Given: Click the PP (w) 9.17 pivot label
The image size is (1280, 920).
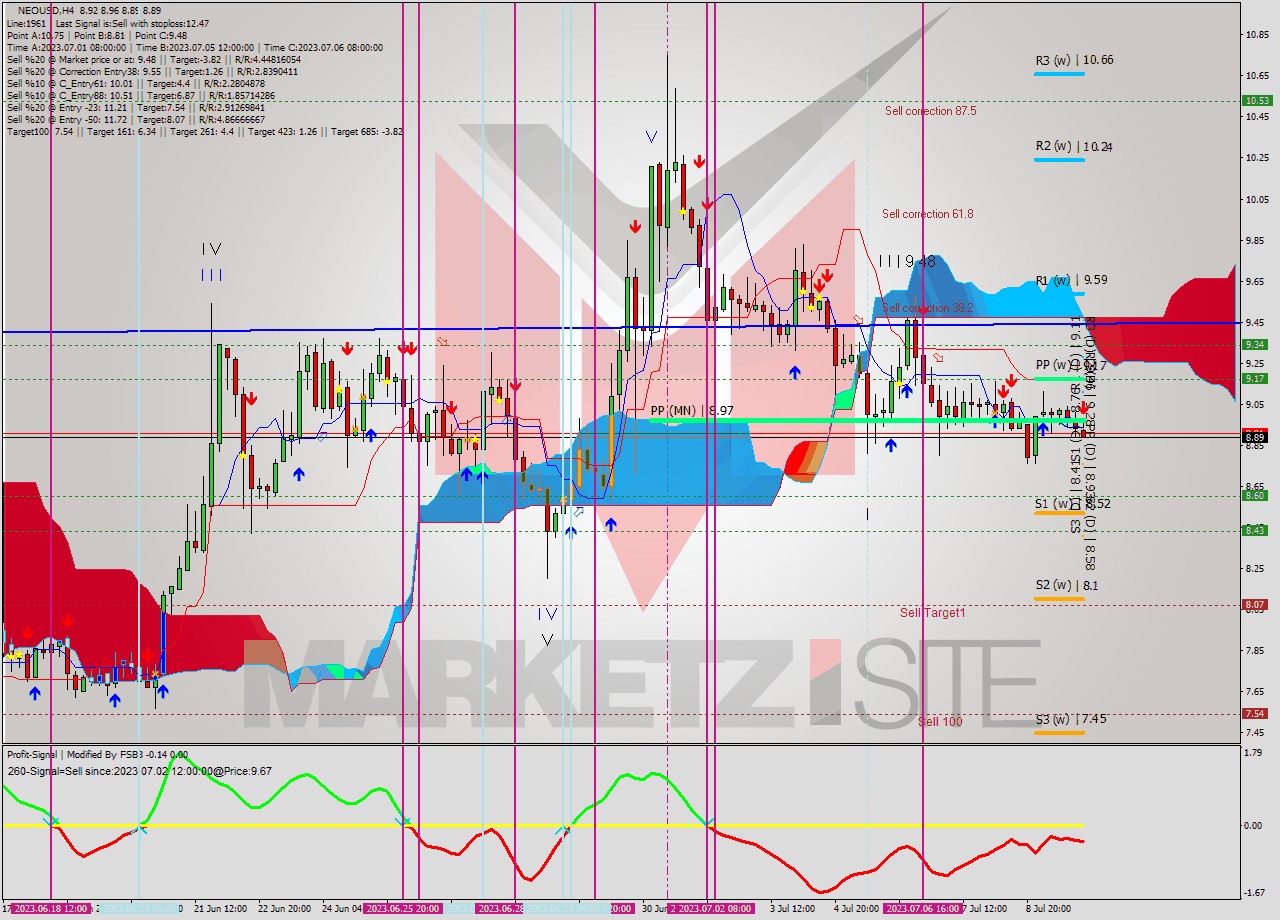Looking at the screenshot, I should pyautogui.click(x=1071, y=365).
